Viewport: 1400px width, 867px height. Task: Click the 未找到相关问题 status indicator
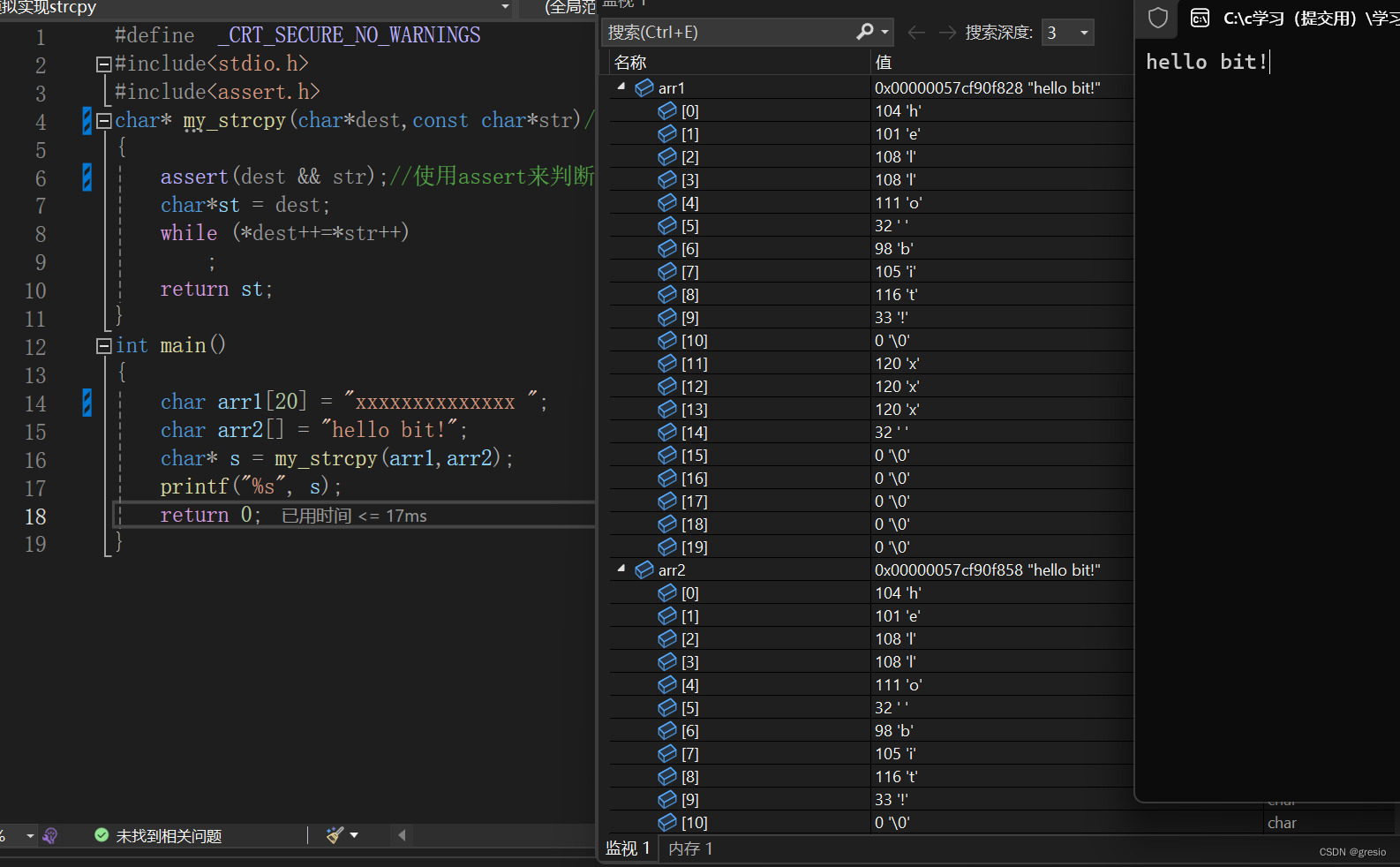coord(169,836)
